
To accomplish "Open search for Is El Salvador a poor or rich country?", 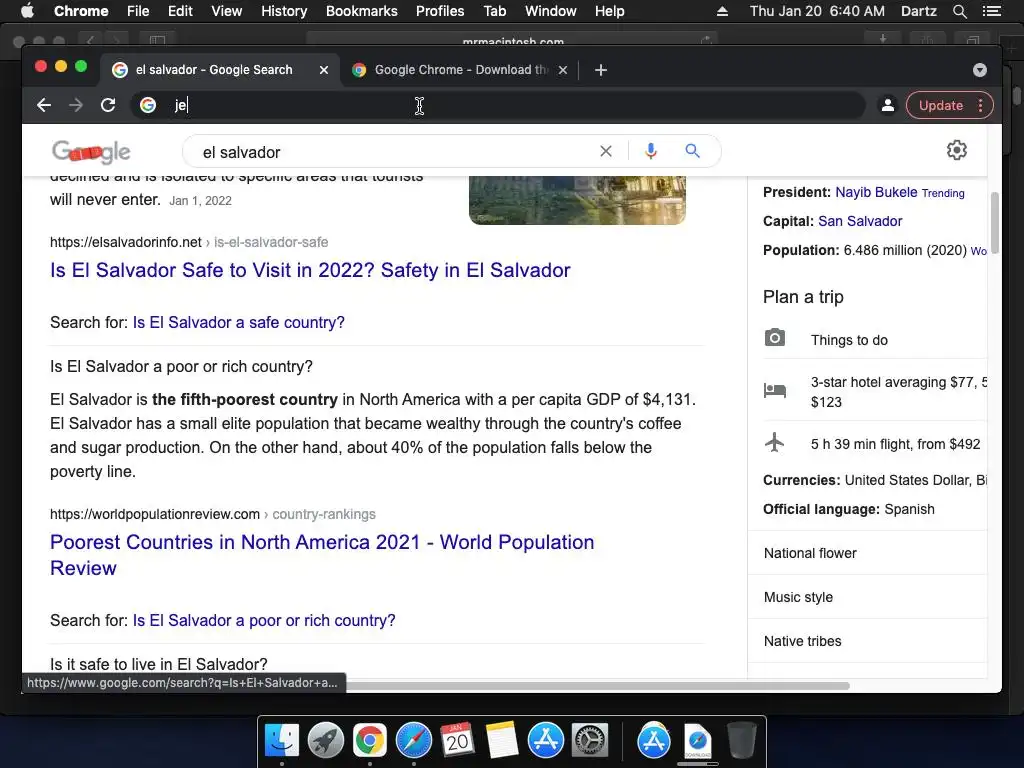I will click(264, 620).
